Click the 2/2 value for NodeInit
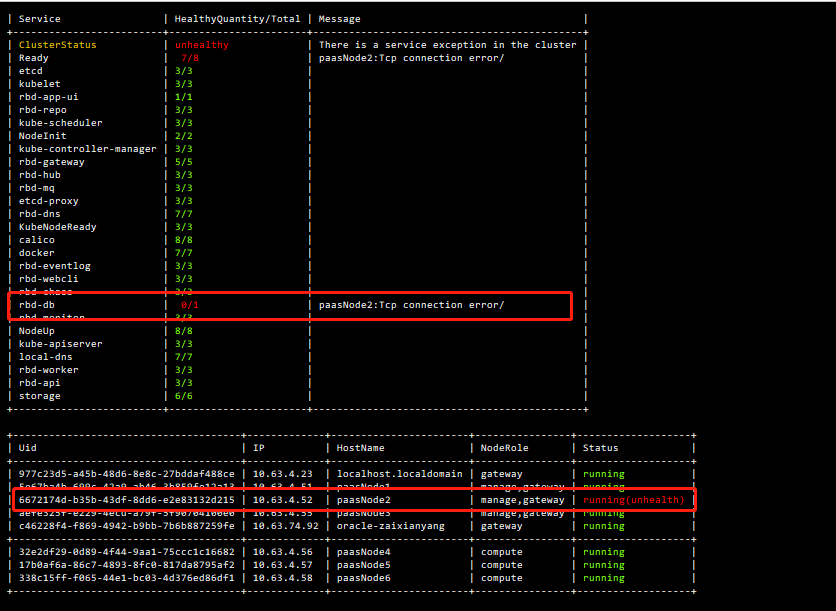 click(x=183, y=136)
